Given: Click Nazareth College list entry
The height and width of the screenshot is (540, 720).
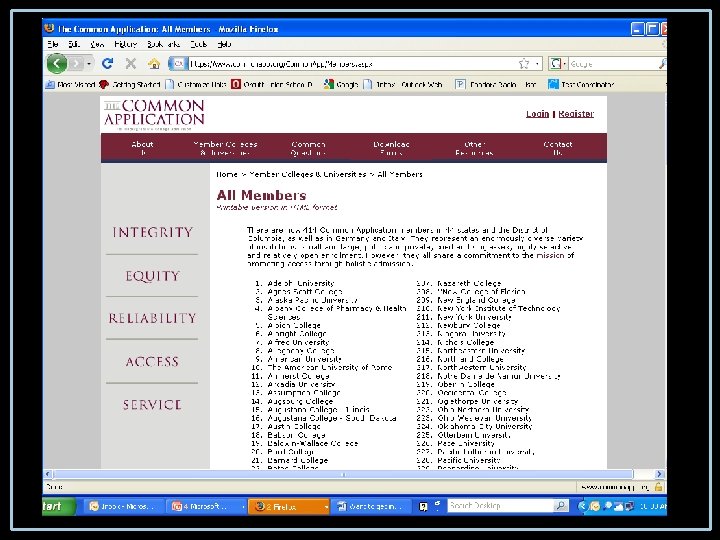Looking at the screenshot, I should pyautogui.click(x=469, y=283).
